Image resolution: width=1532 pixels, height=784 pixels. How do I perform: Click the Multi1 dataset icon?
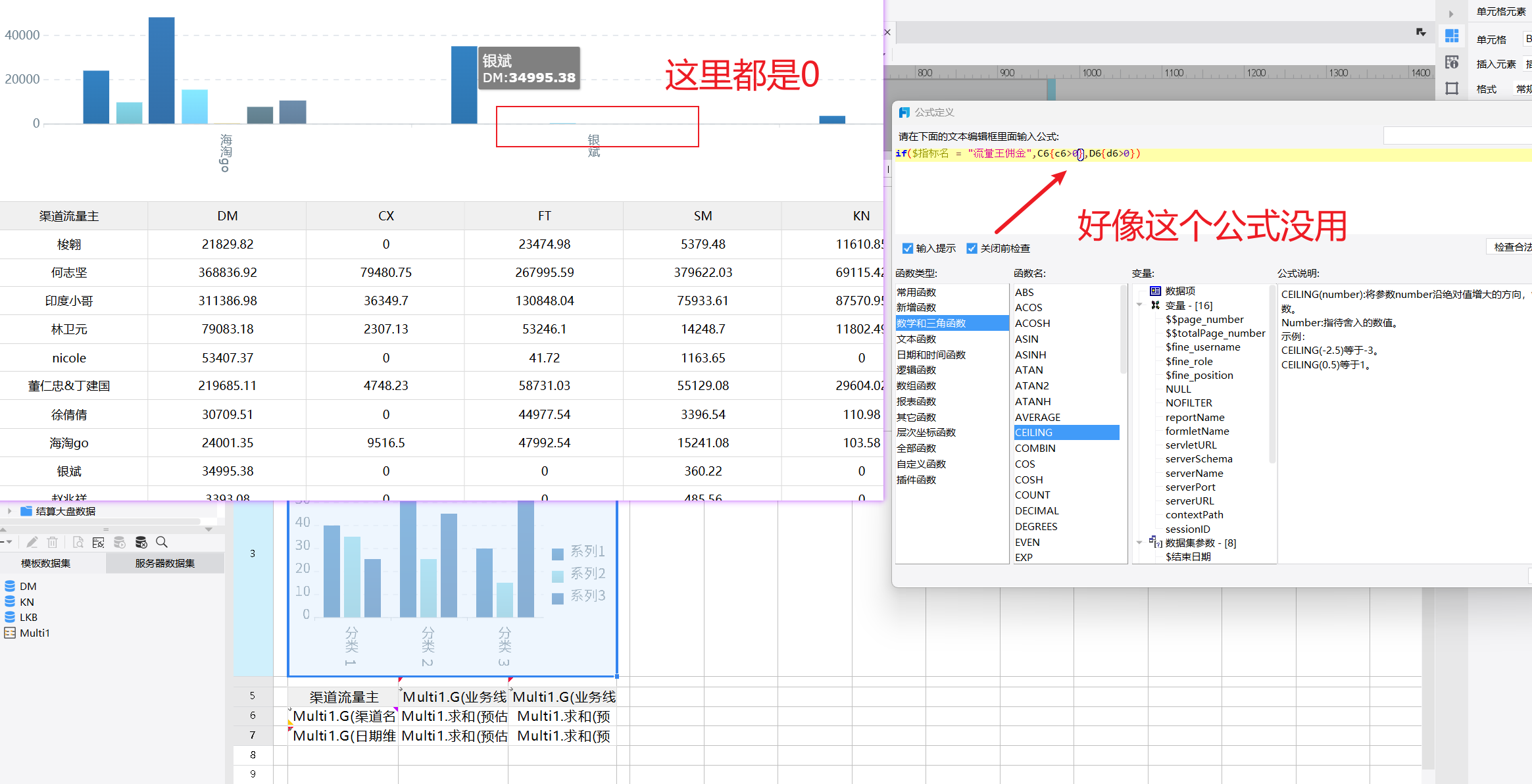10,633
